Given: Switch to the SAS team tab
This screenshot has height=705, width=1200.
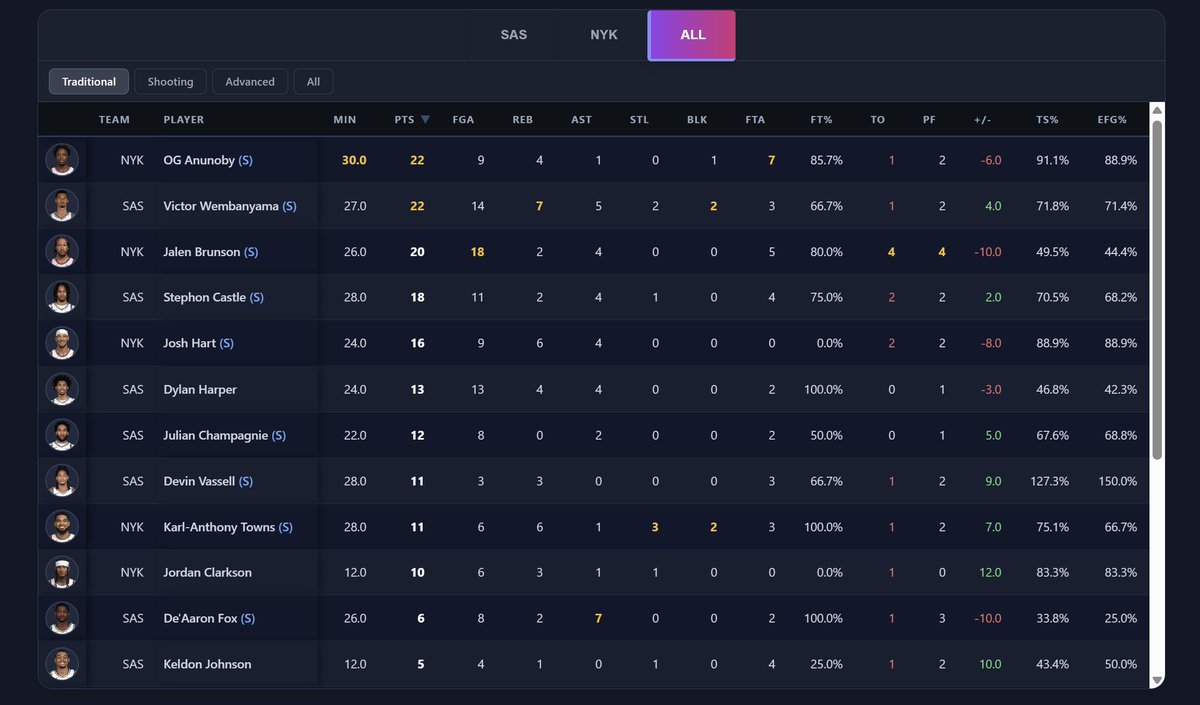Looking at the screenshot, I should 514,35.
